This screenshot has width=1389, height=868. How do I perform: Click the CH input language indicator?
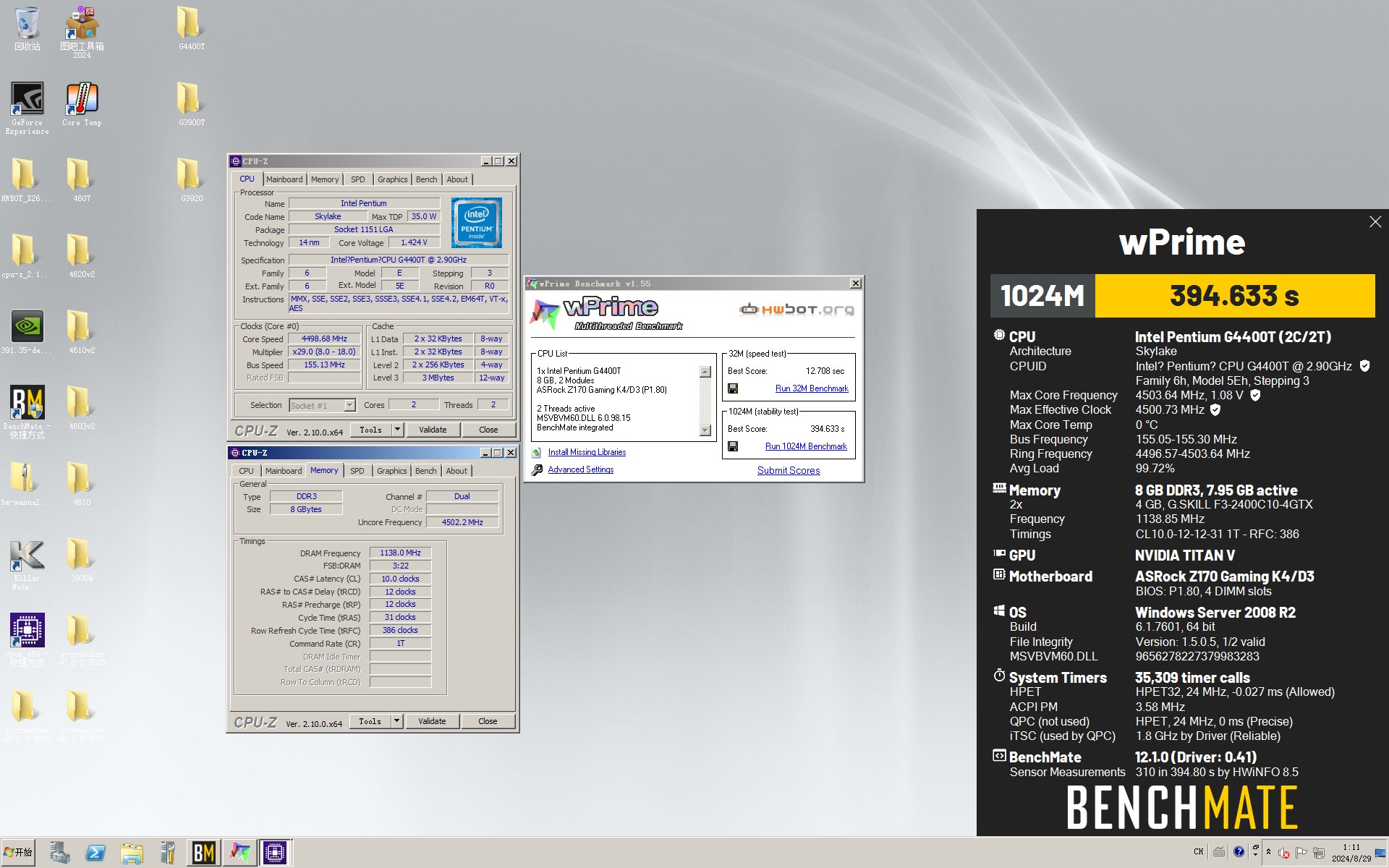point(1199,852)
